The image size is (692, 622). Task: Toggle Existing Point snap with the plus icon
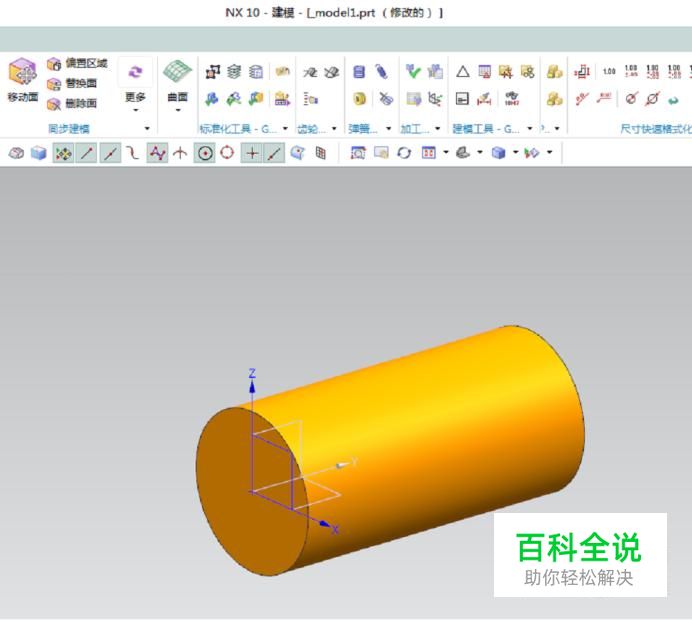click(x=252, y=153)
